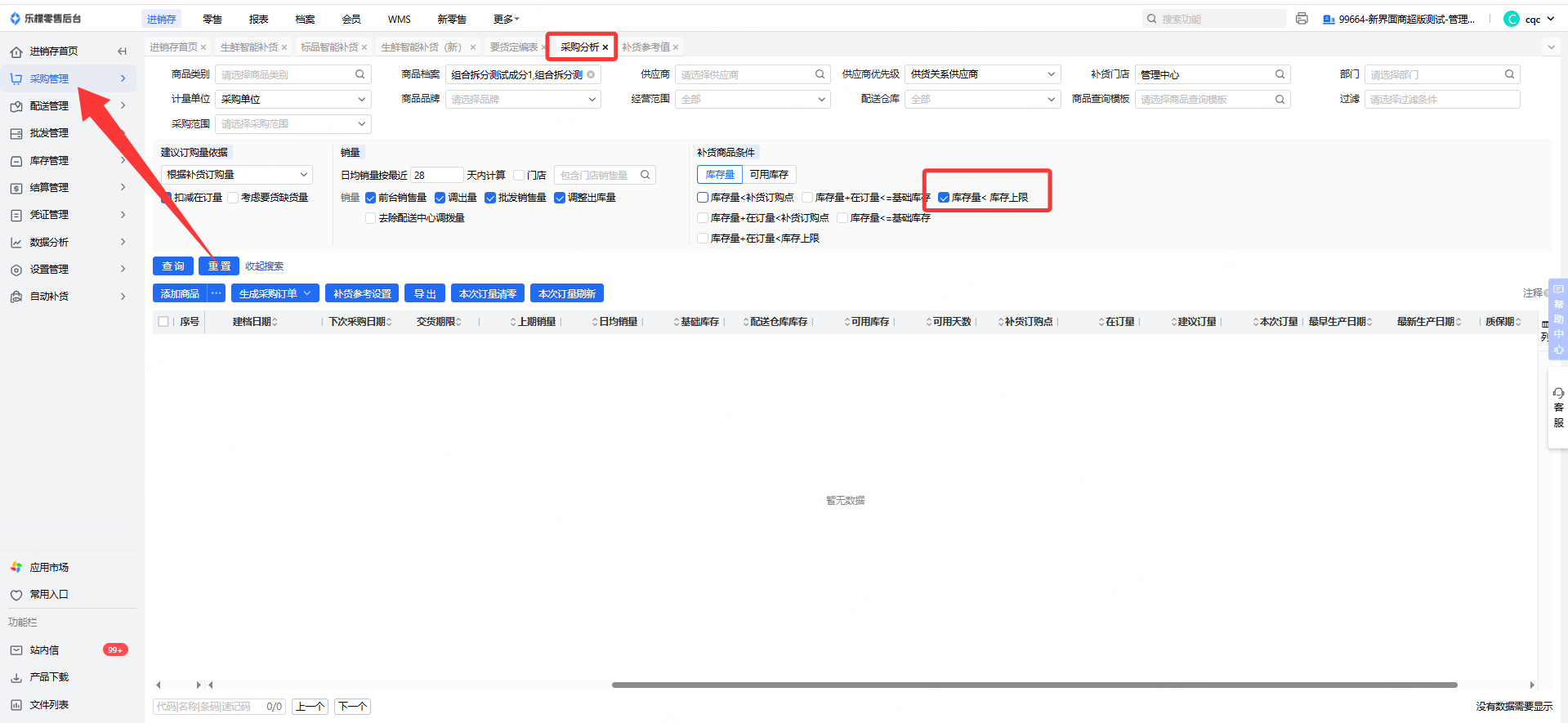Viewport: 1568px width, 723px height.
Task: Click search icon in 商品查询模板 field
Action: click(x=1280, y=99)
